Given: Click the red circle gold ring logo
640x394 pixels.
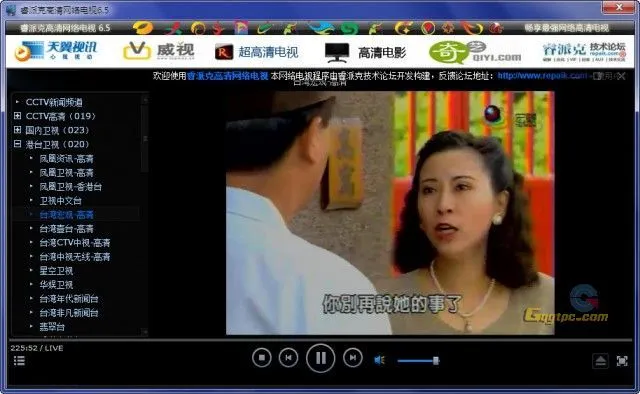Looking at the screenshot, I should (428, 28).
